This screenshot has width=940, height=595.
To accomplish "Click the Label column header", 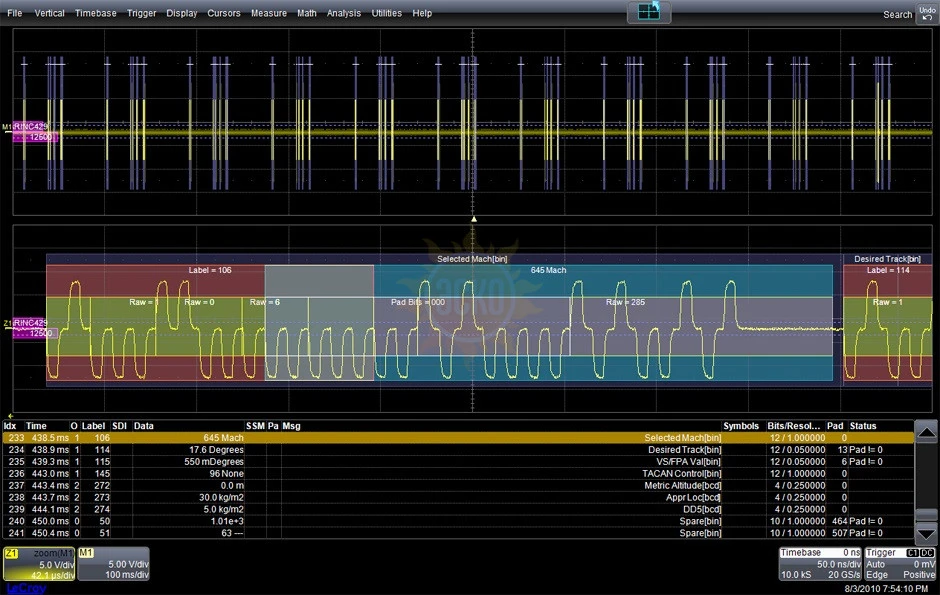I will pos(93,426).
